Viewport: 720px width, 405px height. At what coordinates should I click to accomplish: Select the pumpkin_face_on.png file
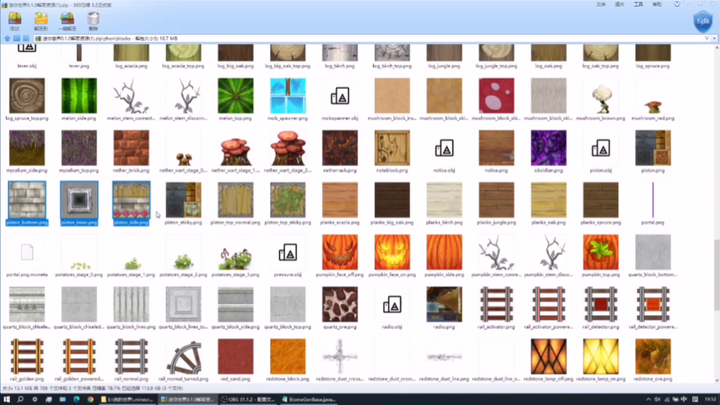coord(392,256)
